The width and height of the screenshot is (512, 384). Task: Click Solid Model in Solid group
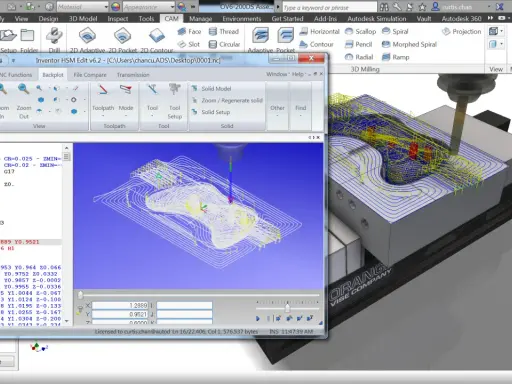[x=211, y=89]
